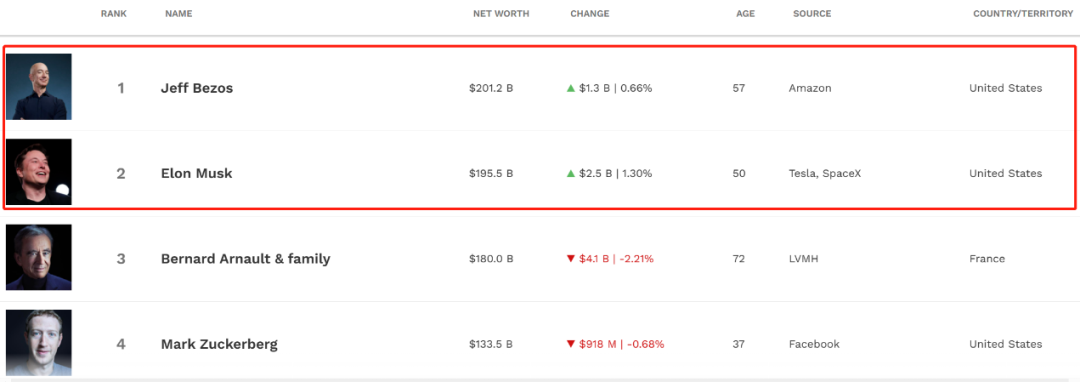Sort by CHANGE column header
The height and width of the screenshot is (382, 1080).
click(590, 14)
